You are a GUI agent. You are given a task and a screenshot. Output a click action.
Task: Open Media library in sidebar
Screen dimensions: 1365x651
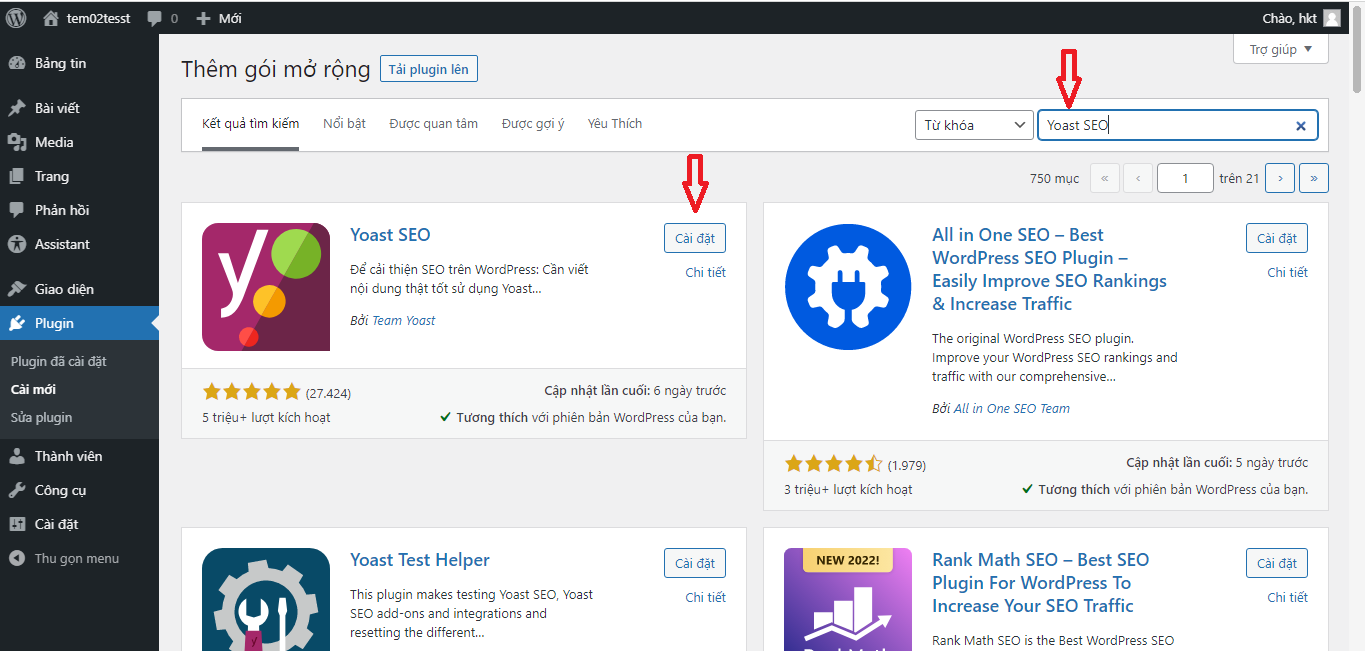(x=54, y=142)
